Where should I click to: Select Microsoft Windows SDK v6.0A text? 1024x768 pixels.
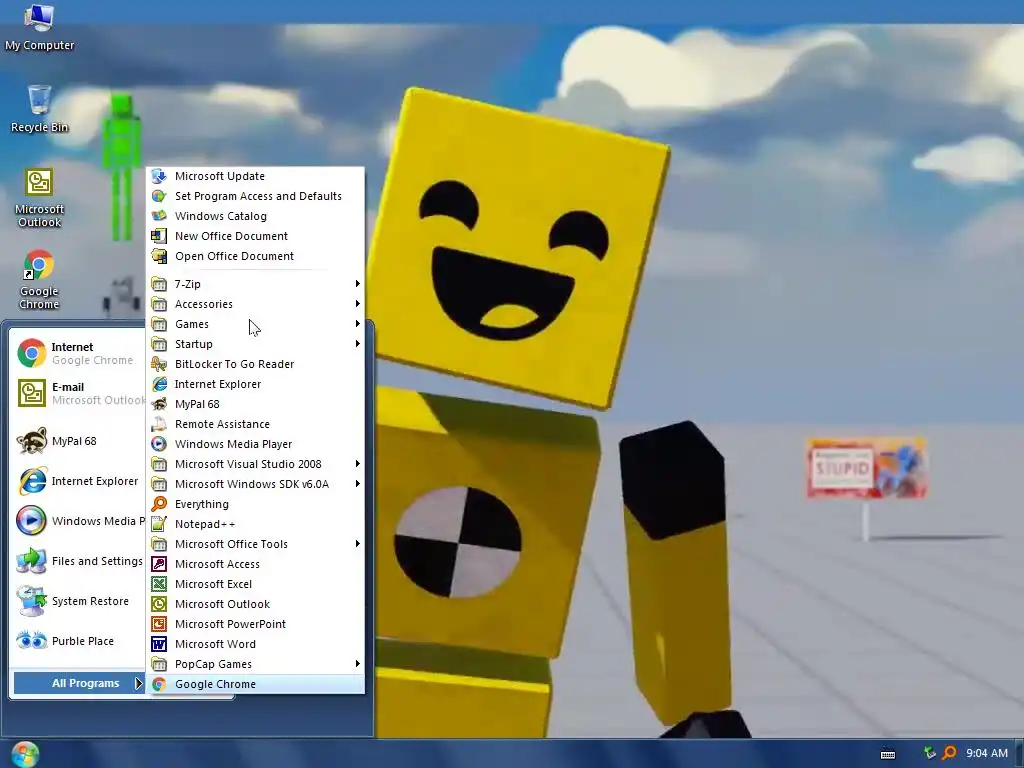pos(252,484)
